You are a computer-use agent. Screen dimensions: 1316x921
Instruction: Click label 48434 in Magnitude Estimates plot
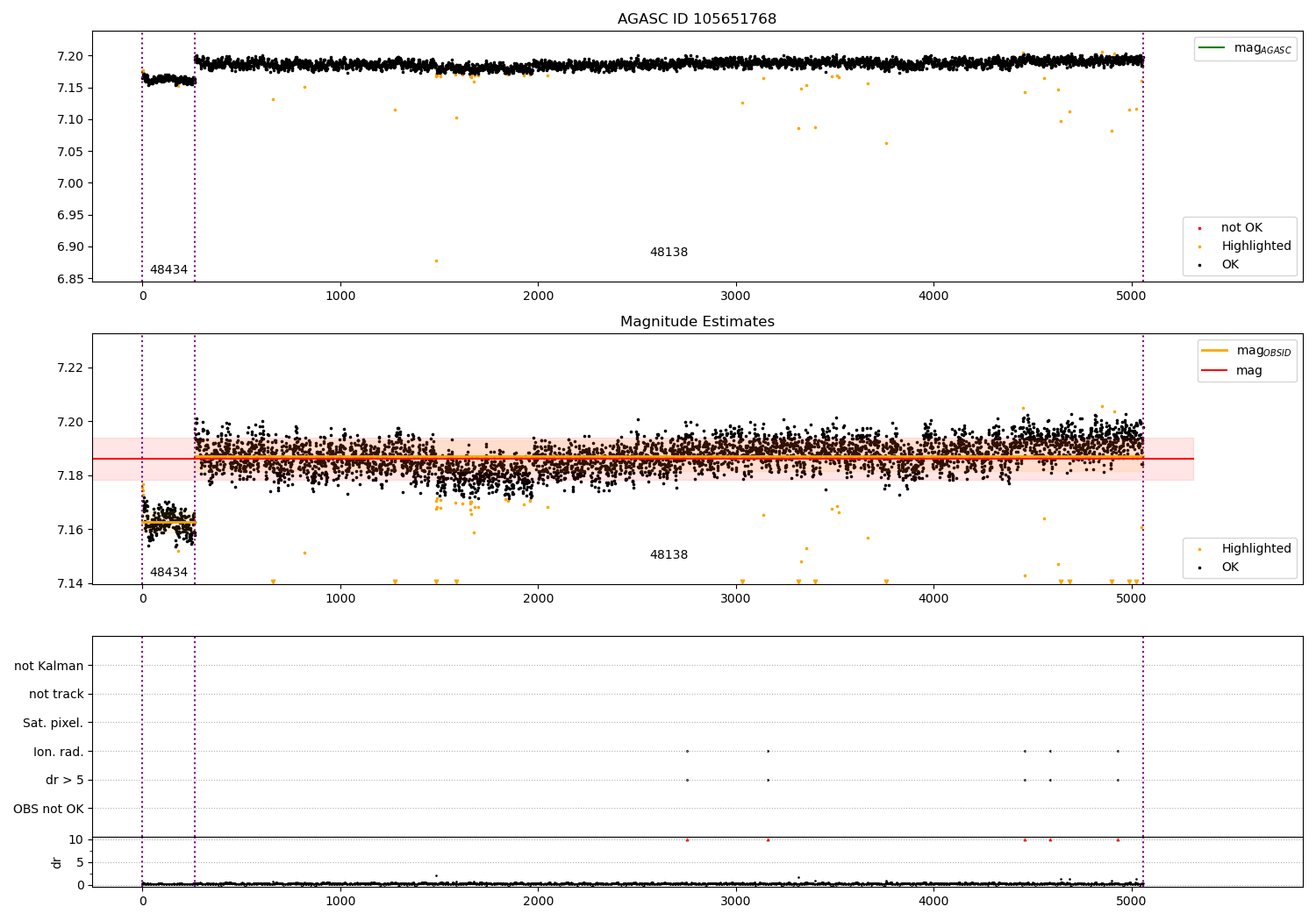[x=168, y=573]
